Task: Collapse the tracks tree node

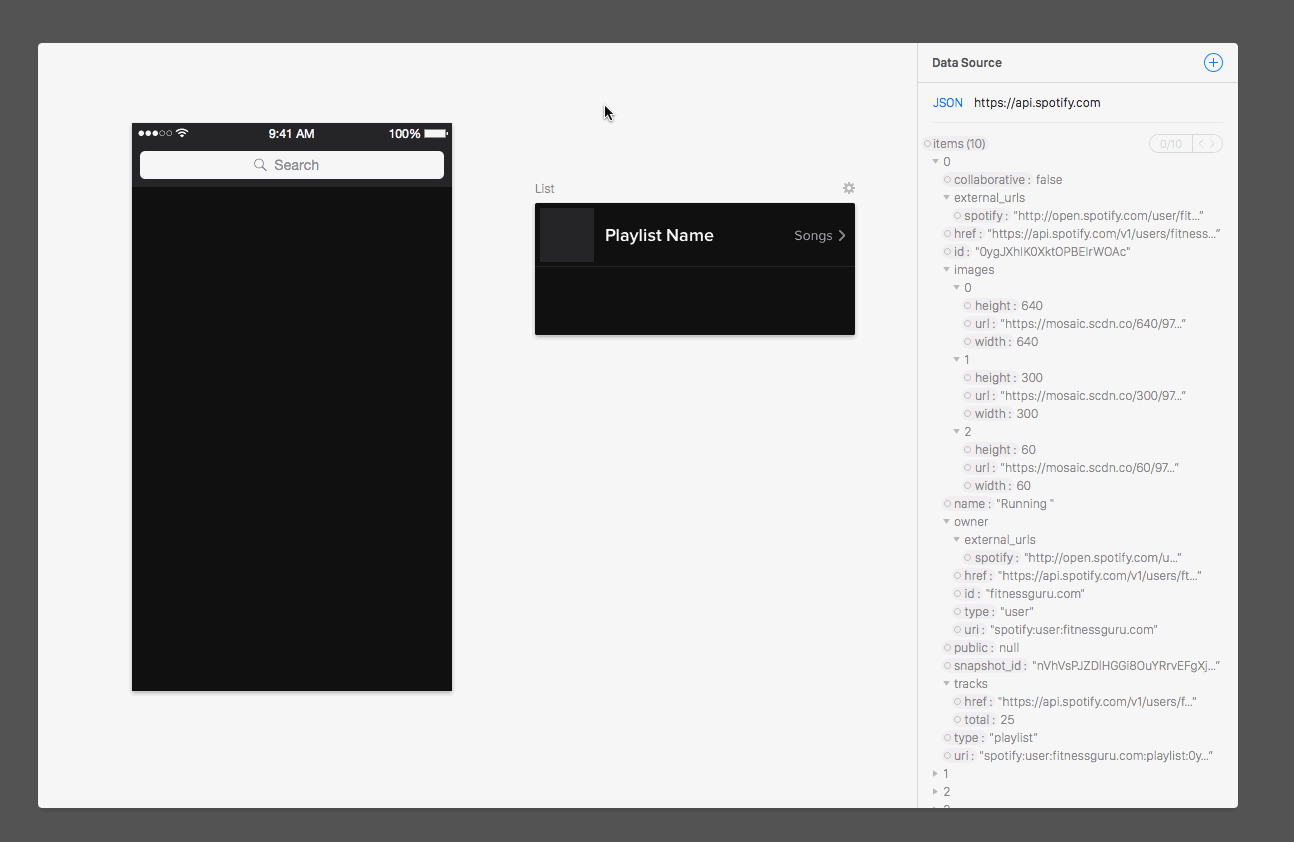Action: [x=946, y=684]
